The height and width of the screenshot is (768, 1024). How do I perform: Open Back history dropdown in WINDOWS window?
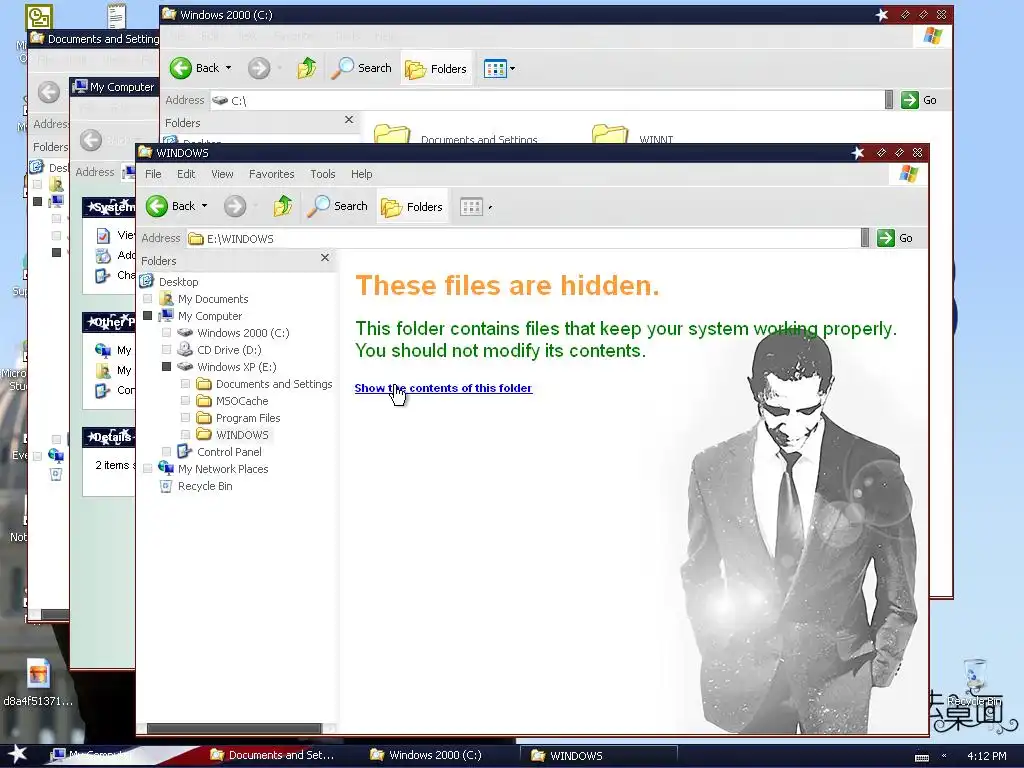[x=204, y=206]
